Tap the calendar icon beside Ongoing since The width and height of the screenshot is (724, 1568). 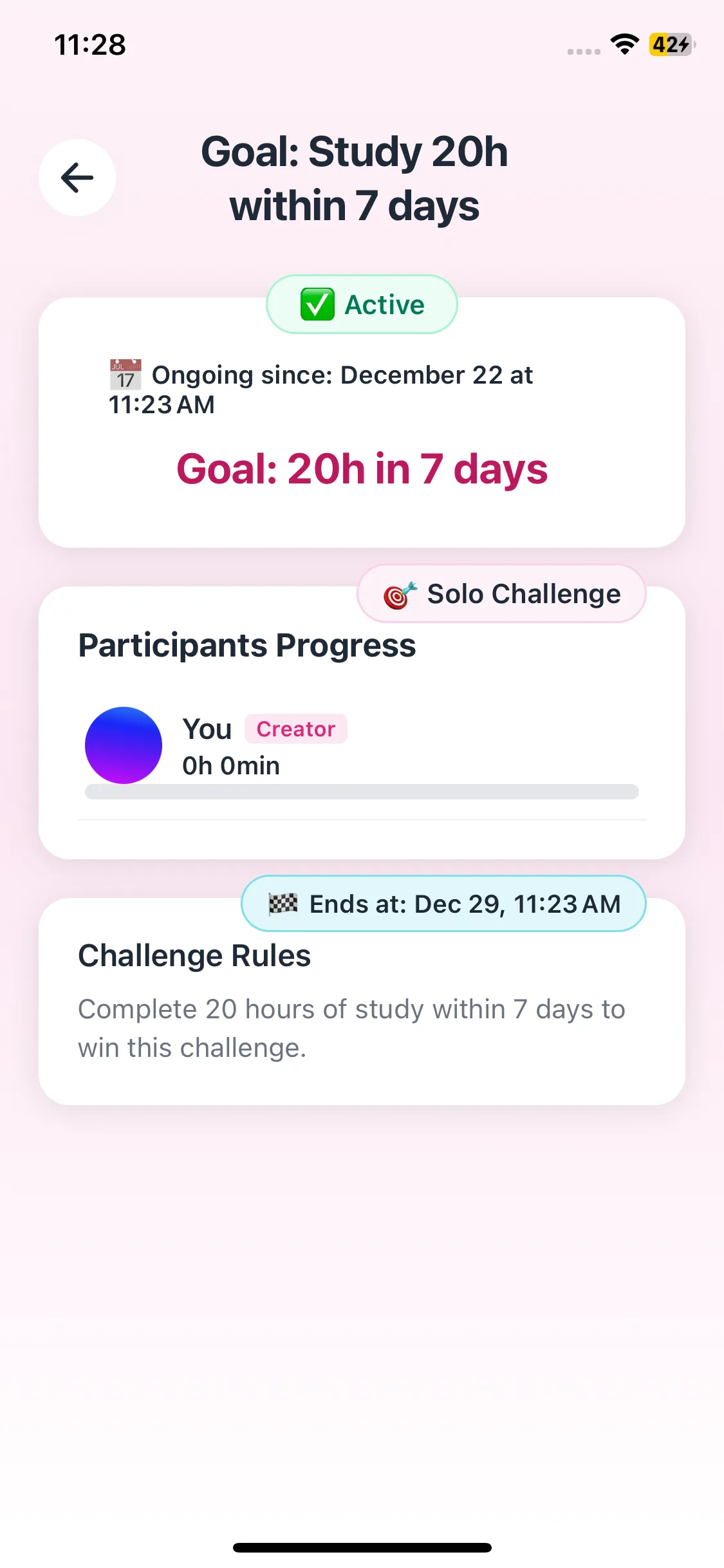(x=125, y=375)
